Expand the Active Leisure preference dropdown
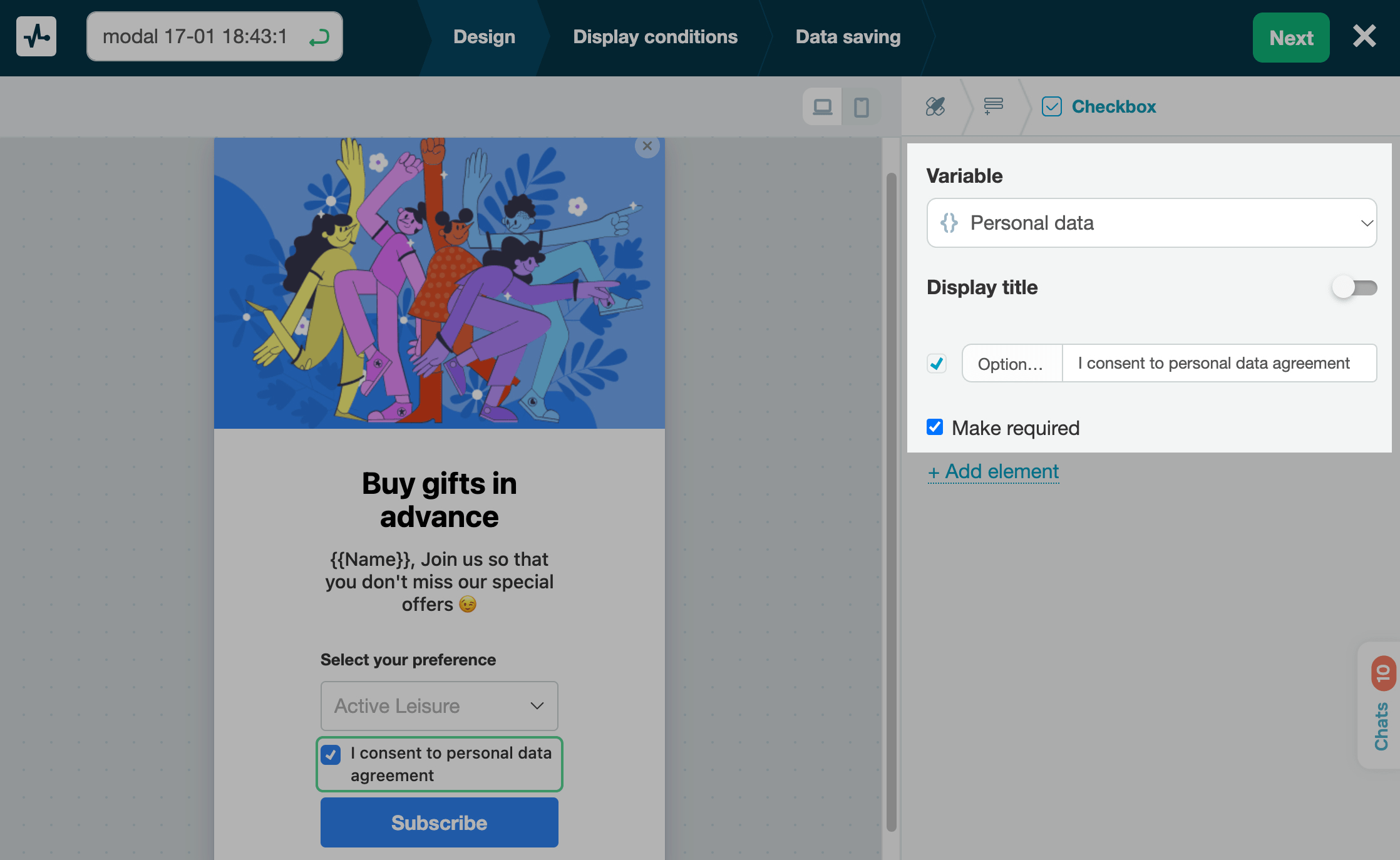1400x860 pixels. click(439, 706)
